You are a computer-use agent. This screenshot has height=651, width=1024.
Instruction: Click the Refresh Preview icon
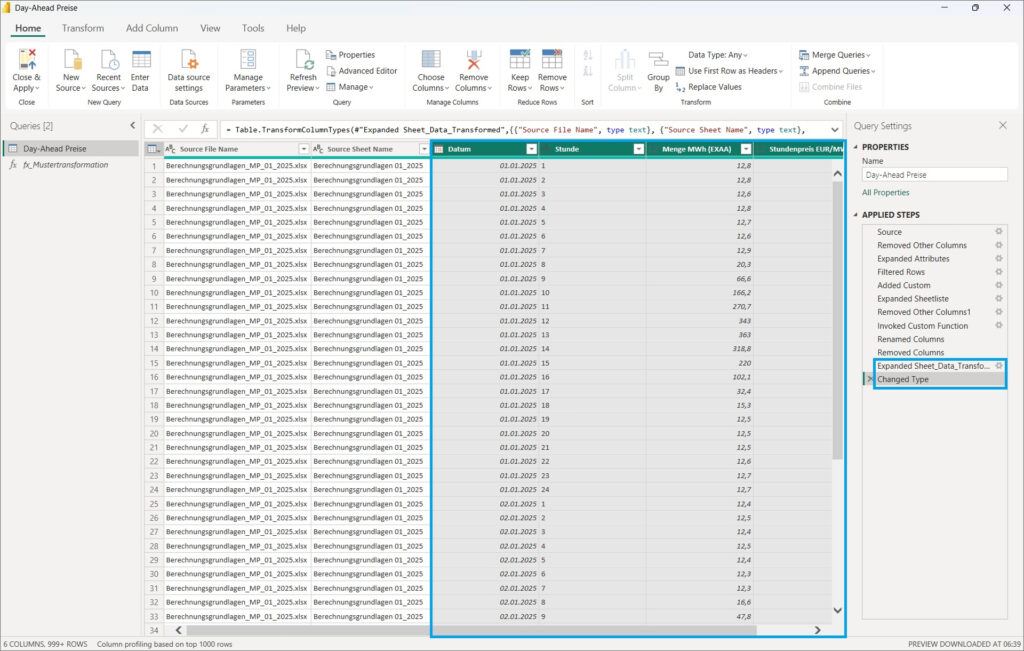pos(304,59)
